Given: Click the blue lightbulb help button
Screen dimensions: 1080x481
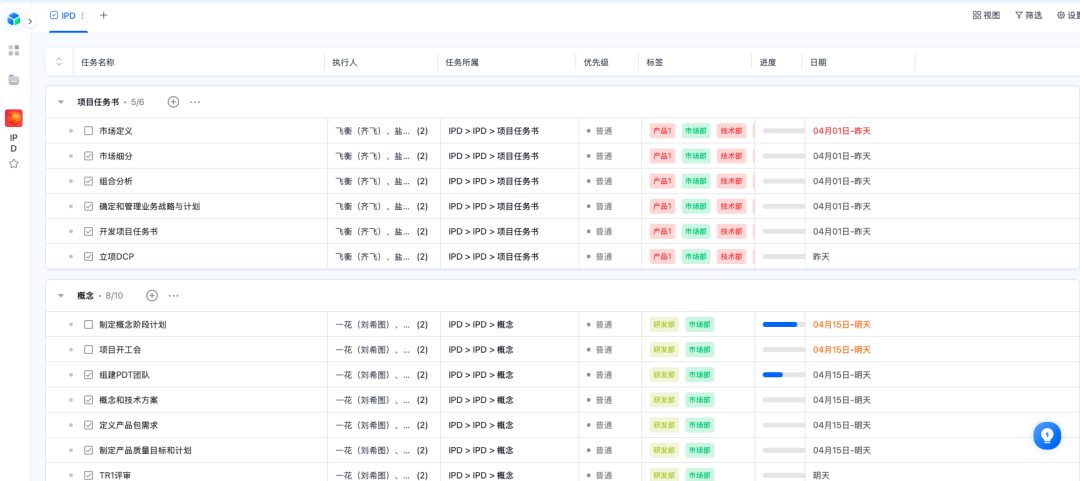Looking at the screenshot, I should (1047, 435).
